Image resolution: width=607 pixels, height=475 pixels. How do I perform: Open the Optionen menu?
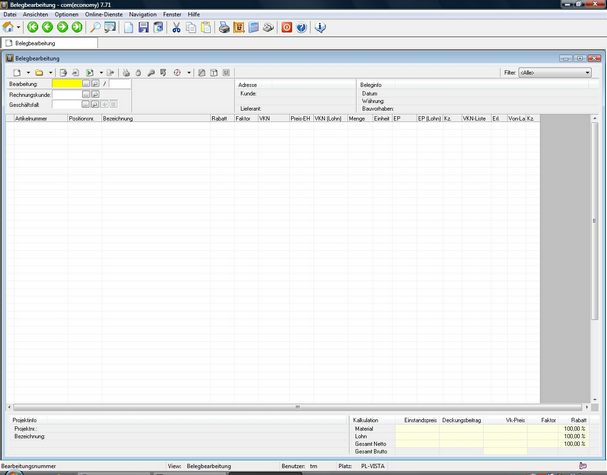[67, 14]
